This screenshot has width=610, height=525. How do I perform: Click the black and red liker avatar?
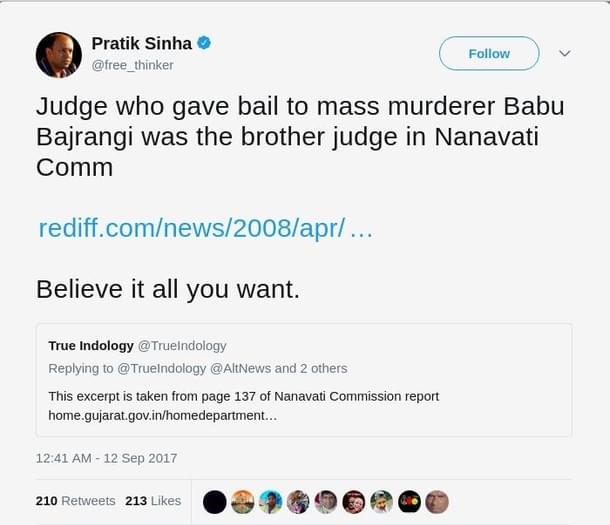point(409,501)
